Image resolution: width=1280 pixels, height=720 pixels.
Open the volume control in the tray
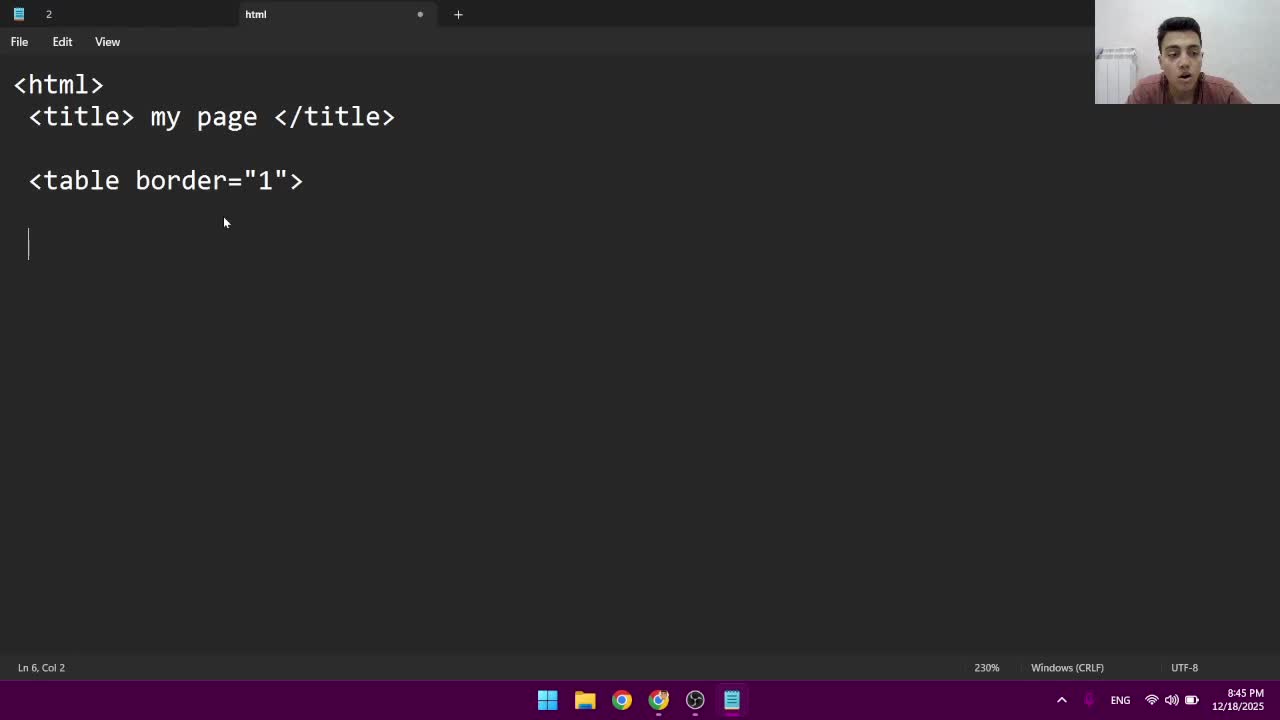[1171, 700]
